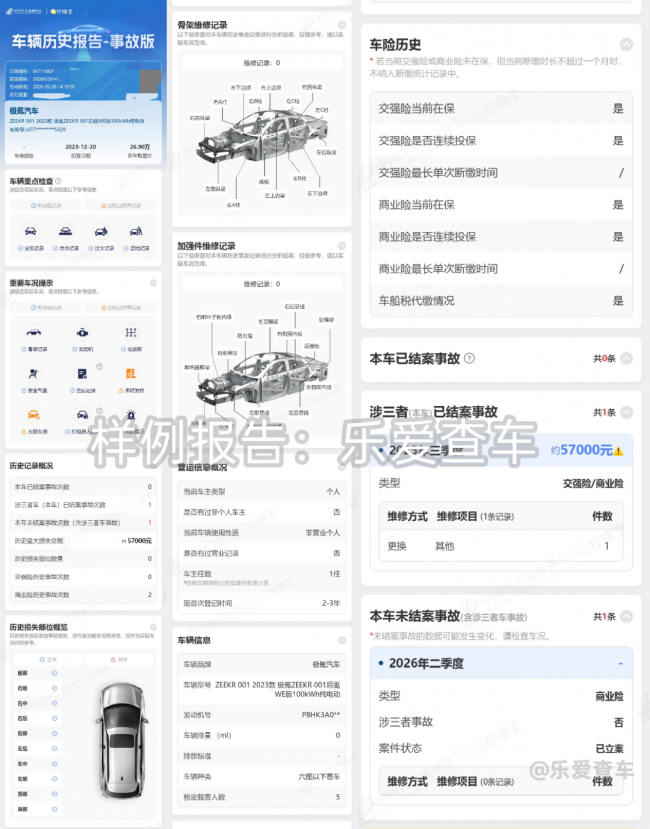Click the status circle for 左前
This screenshot has height=829, width=650.
click(x=54, y=779)
